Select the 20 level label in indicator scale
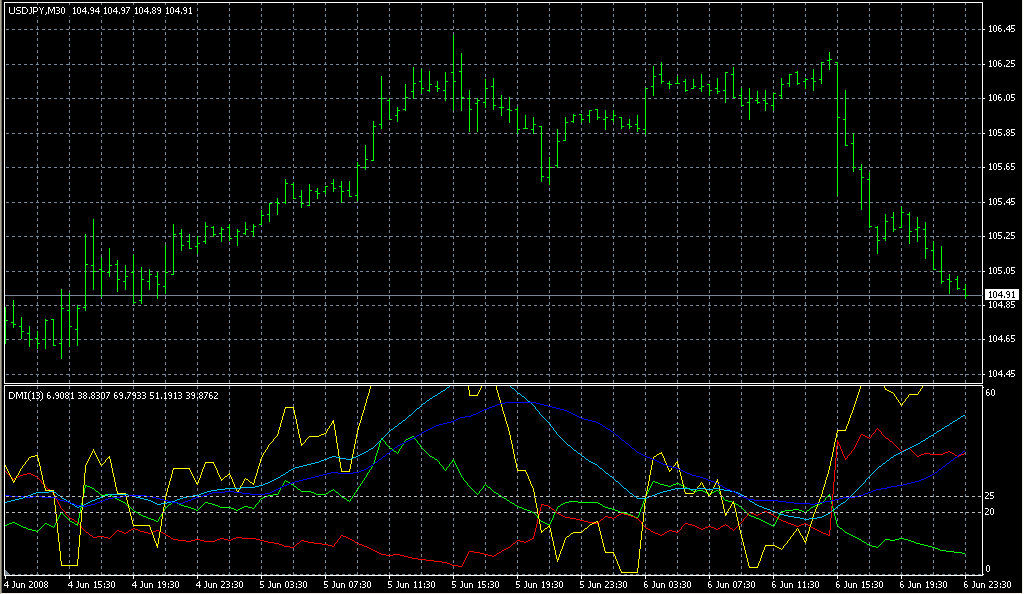Screen dimensions: 1024x594 (990, 512)
